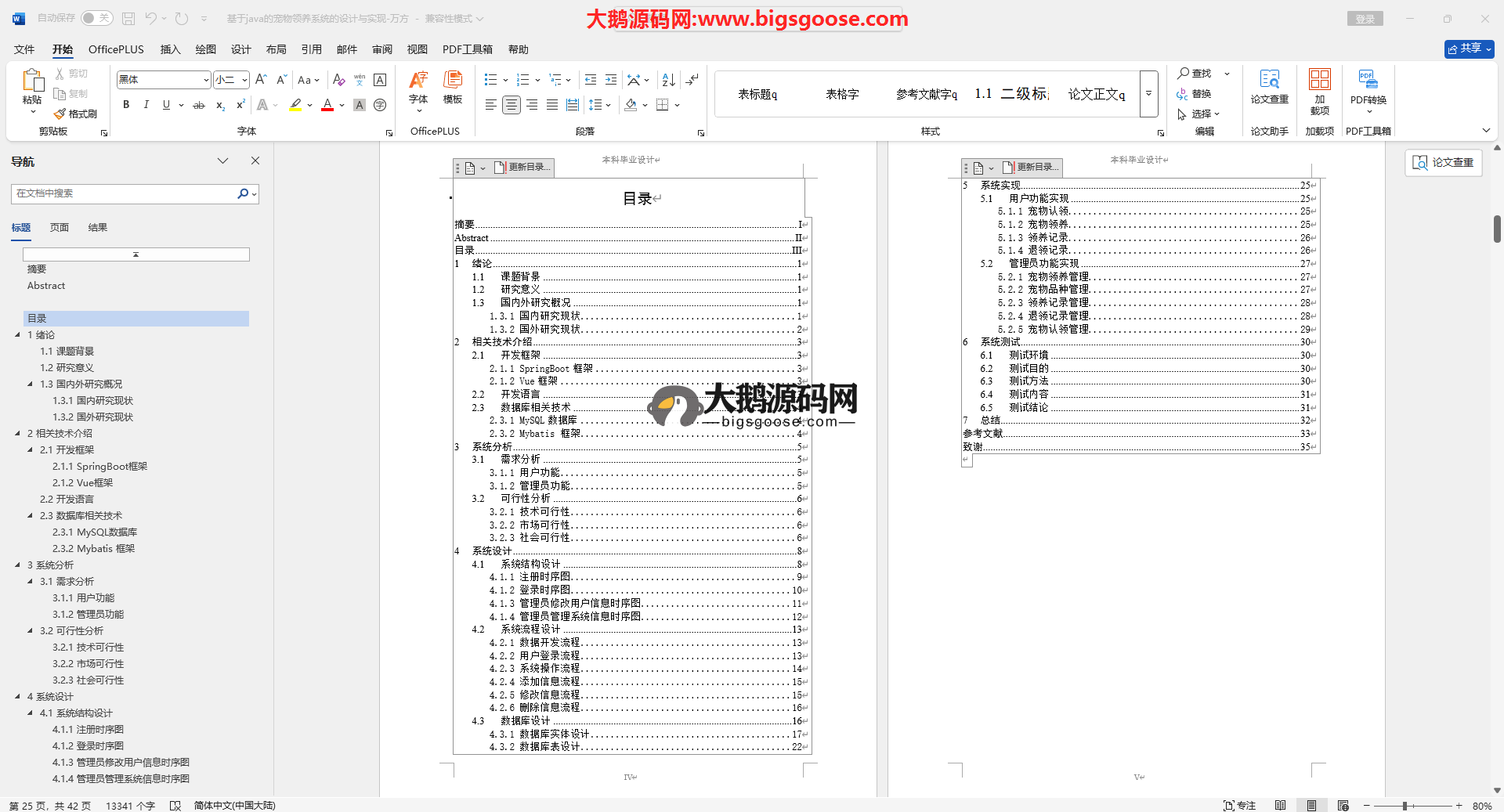Click the 更新目录 button on left page
This screenshot has height=812, width=1504.
522,168
